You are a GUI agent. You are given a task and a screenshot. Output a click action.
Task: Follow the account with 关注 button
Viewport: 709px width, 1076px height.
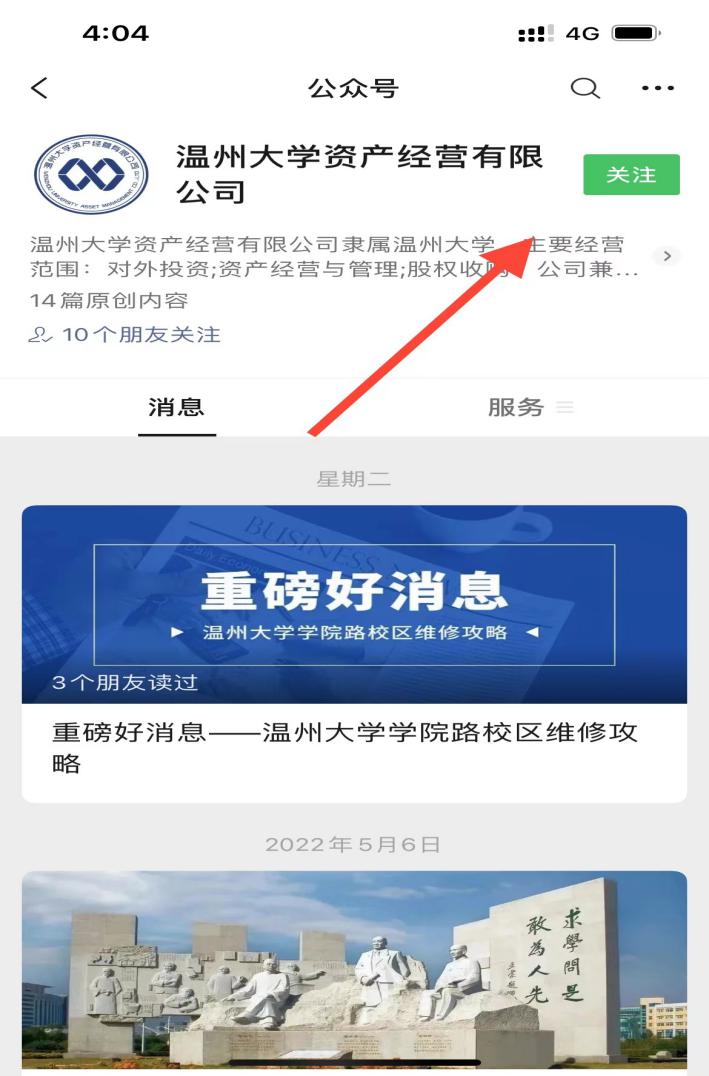tap(631, 175)
